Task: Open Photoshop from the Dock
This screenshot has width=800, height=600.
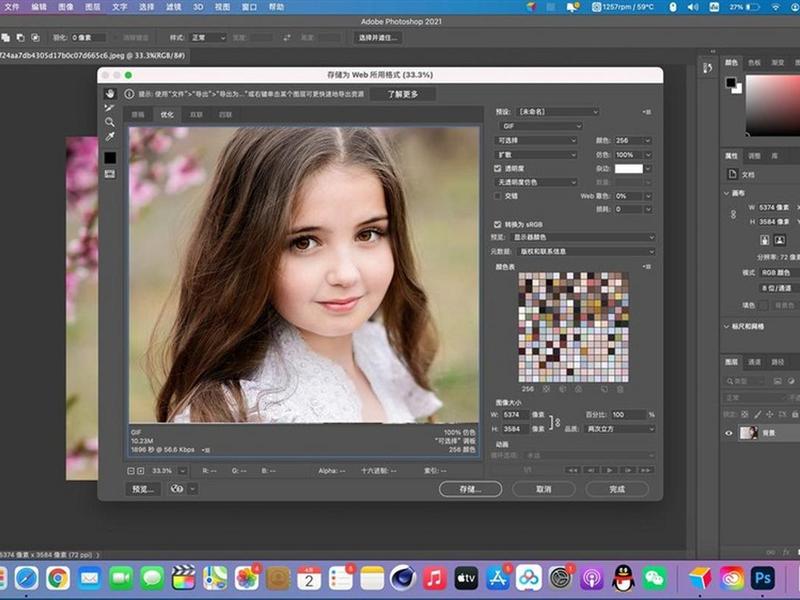Action: pos(762,579)
